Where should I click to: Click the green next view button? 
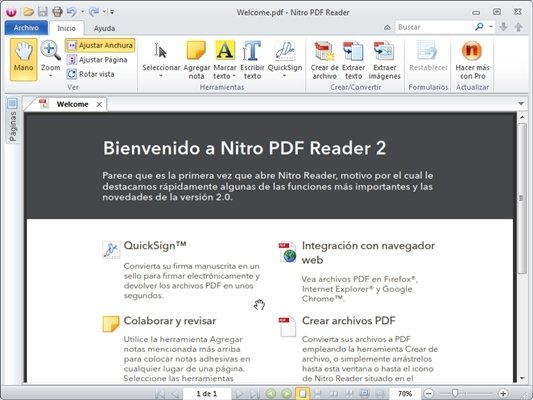click(287, 394)
